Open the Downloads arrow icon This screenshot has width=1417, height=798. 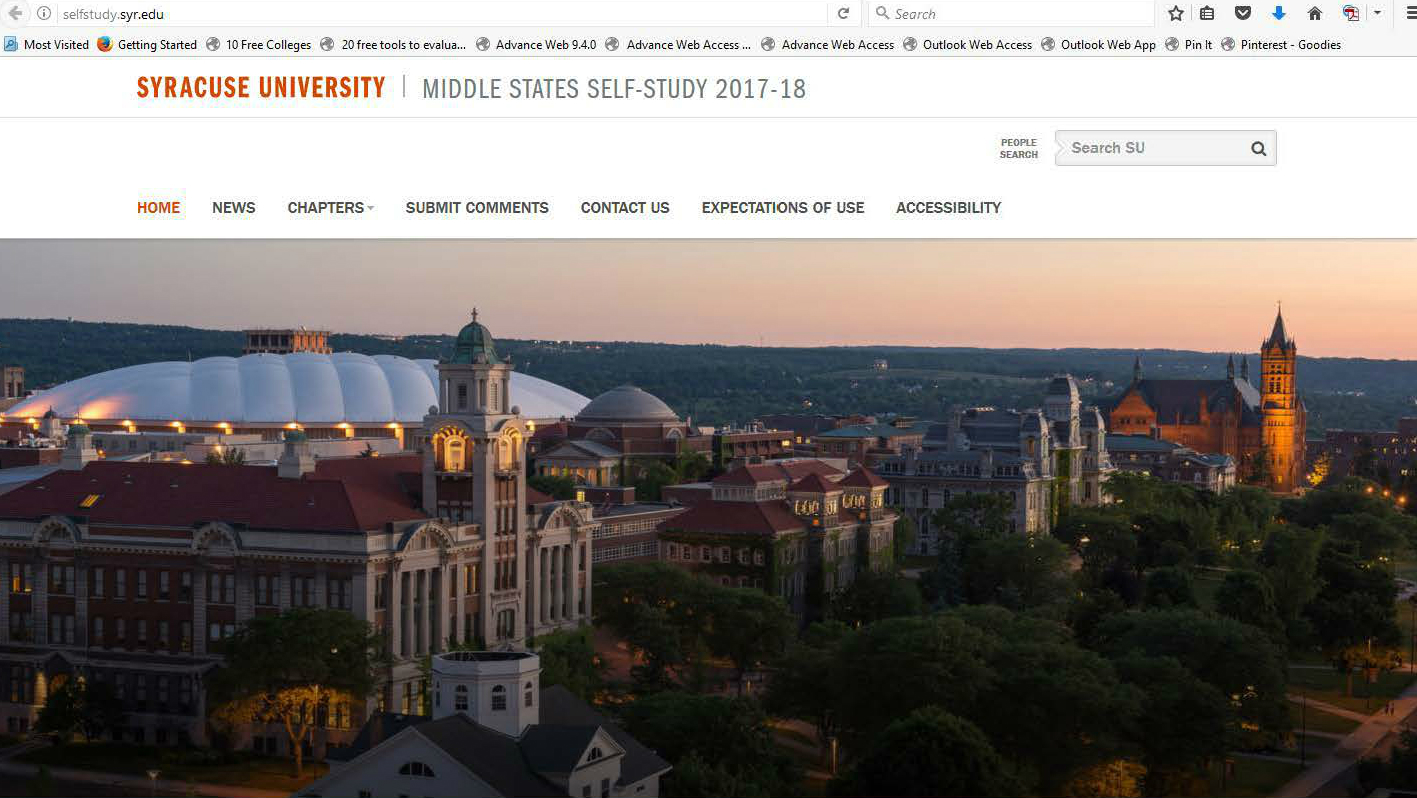click(x=1278, y=14)
